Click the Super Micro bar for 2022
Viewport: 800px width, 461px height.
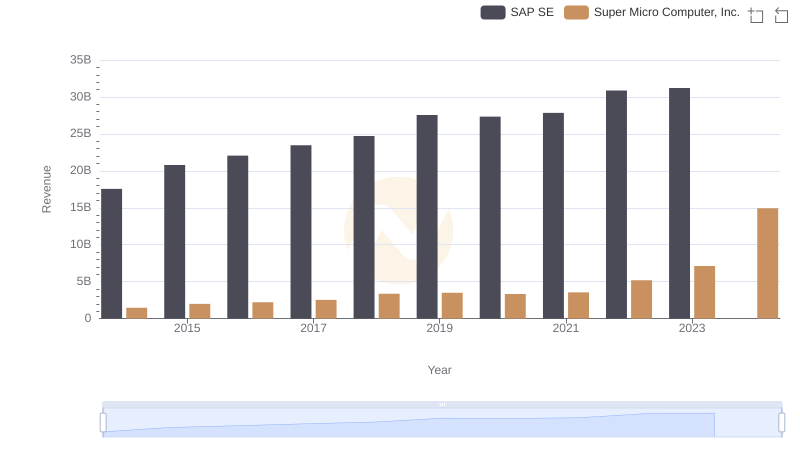(641, 299)
